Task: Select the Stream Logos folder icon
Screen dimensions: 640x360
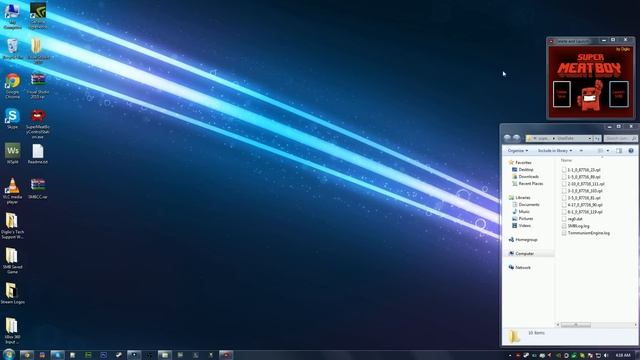Action: tap(12, 293)
